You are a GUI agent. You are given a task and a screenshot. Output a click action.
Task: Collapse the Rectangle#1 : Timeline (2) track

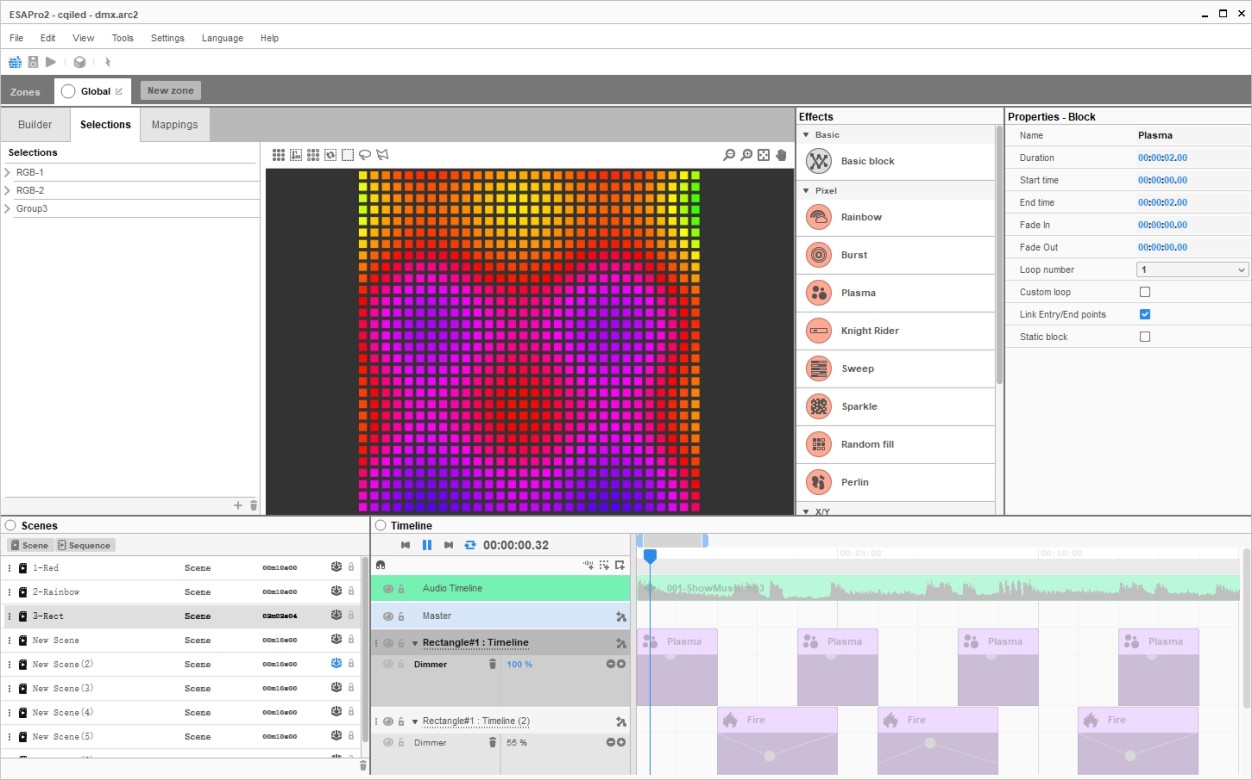(x=415, y=722)
